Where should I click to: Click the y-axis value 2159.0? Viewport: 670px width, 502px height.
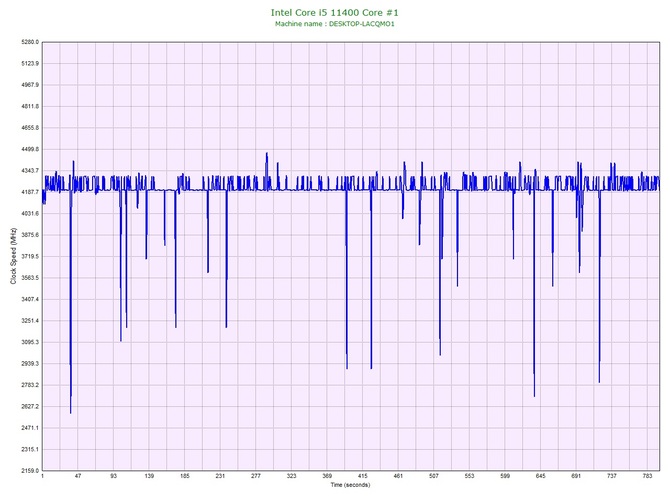pyautogui.click(x=30, y=471)
